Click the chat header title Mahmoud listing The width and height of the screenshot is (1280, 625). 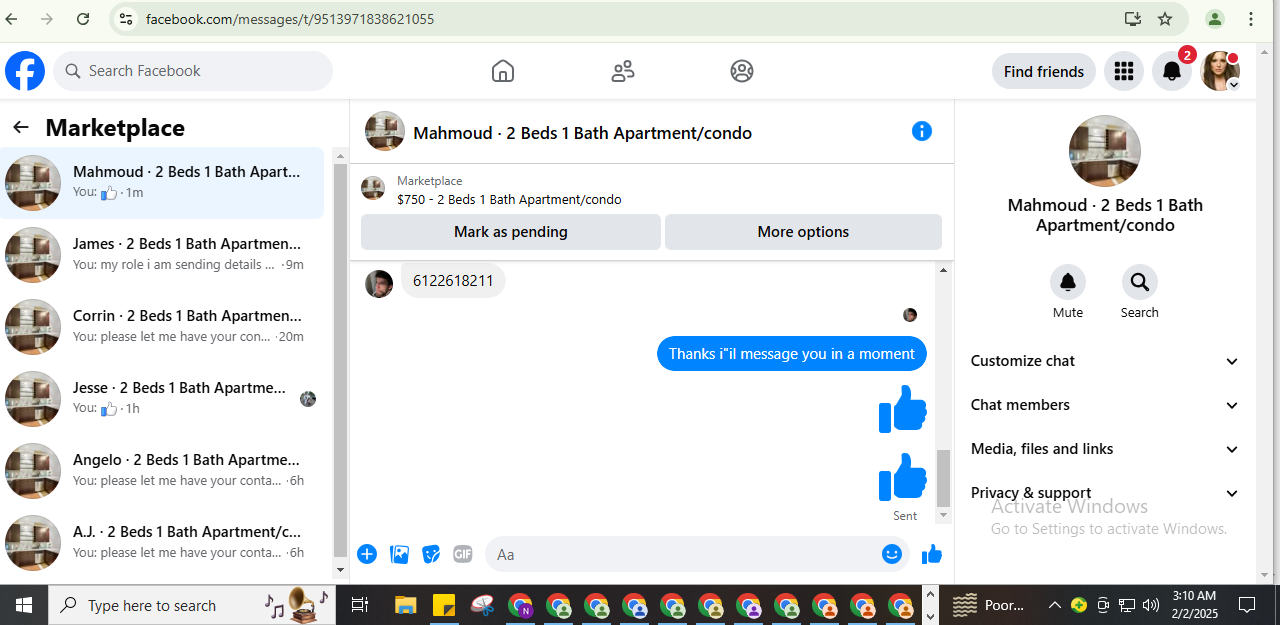[x=583, y=133]
